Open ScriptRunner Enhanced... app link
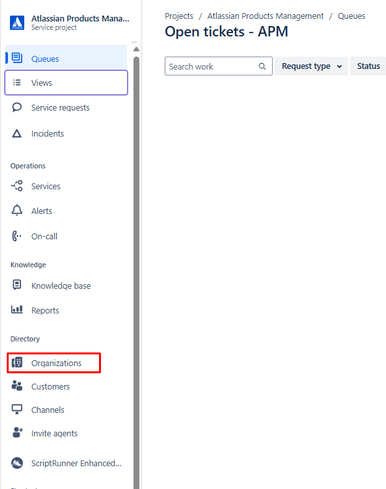The image size is (386, 489). pyautogui.click(x=76, y=463)
